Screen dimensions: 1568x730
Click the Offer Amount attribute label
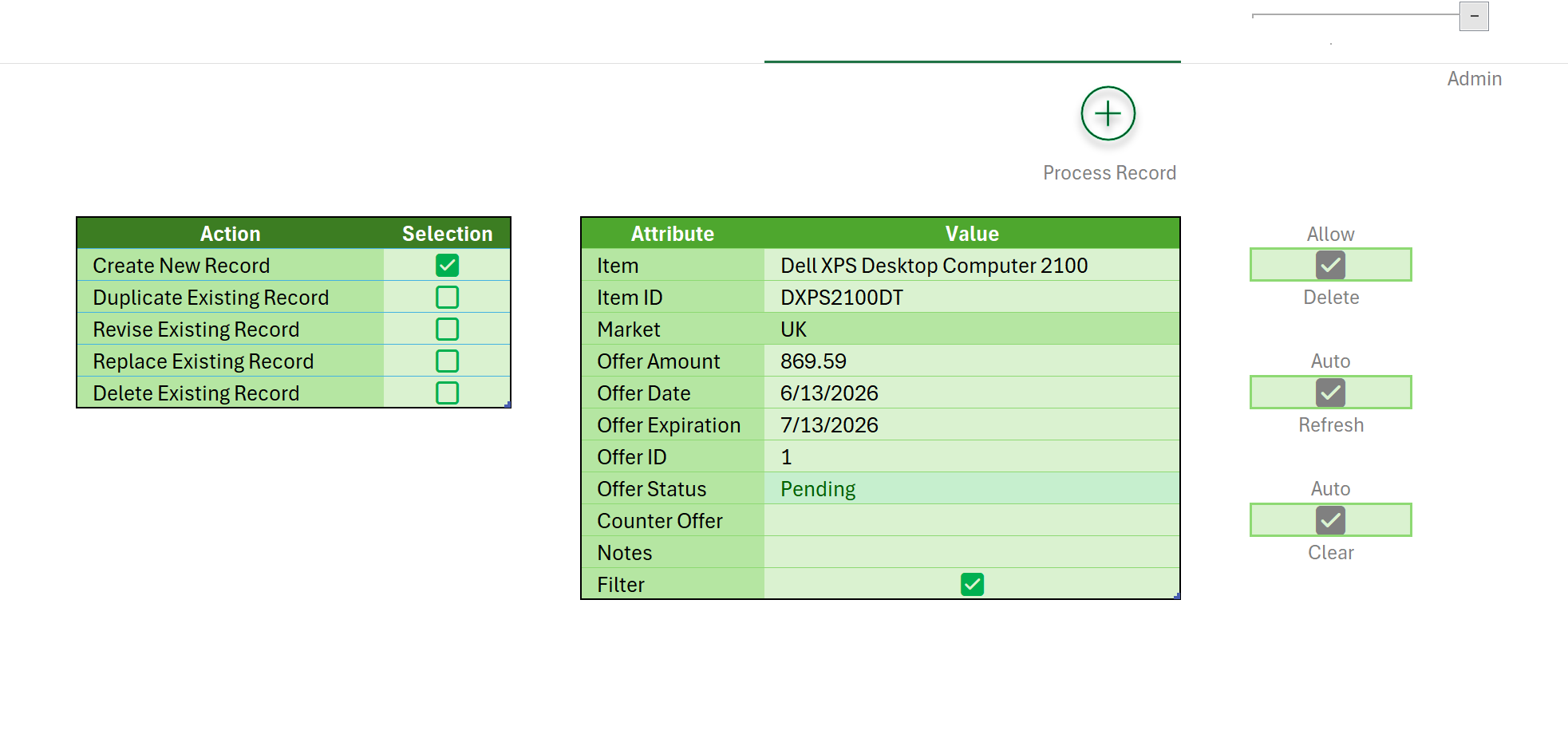(658, 361)
